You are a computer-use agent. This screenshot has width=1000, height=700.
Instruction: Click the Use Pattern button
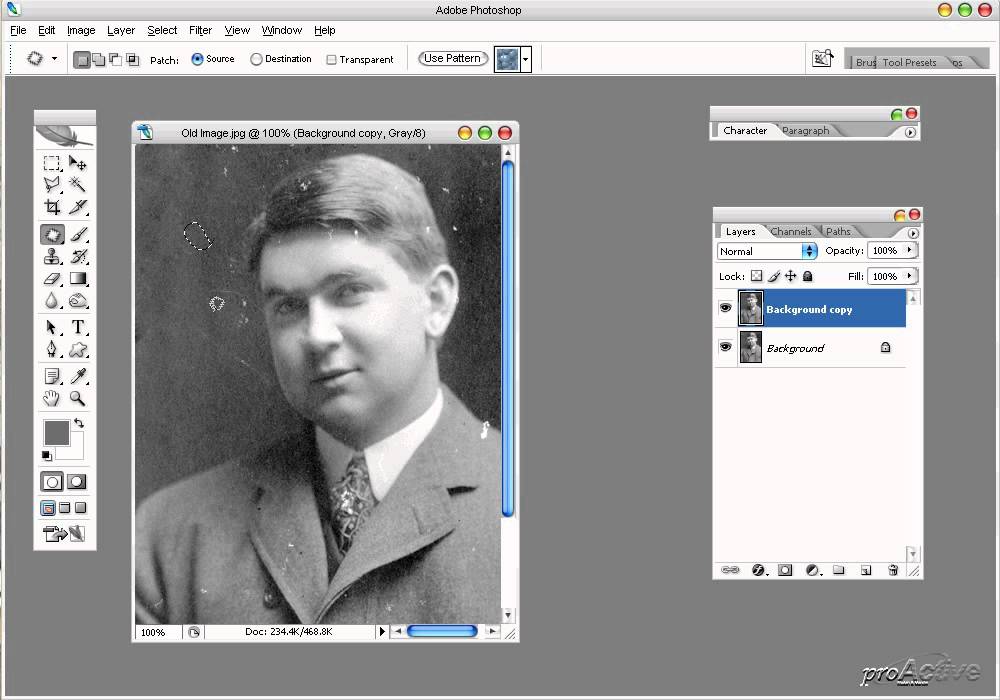453,58
